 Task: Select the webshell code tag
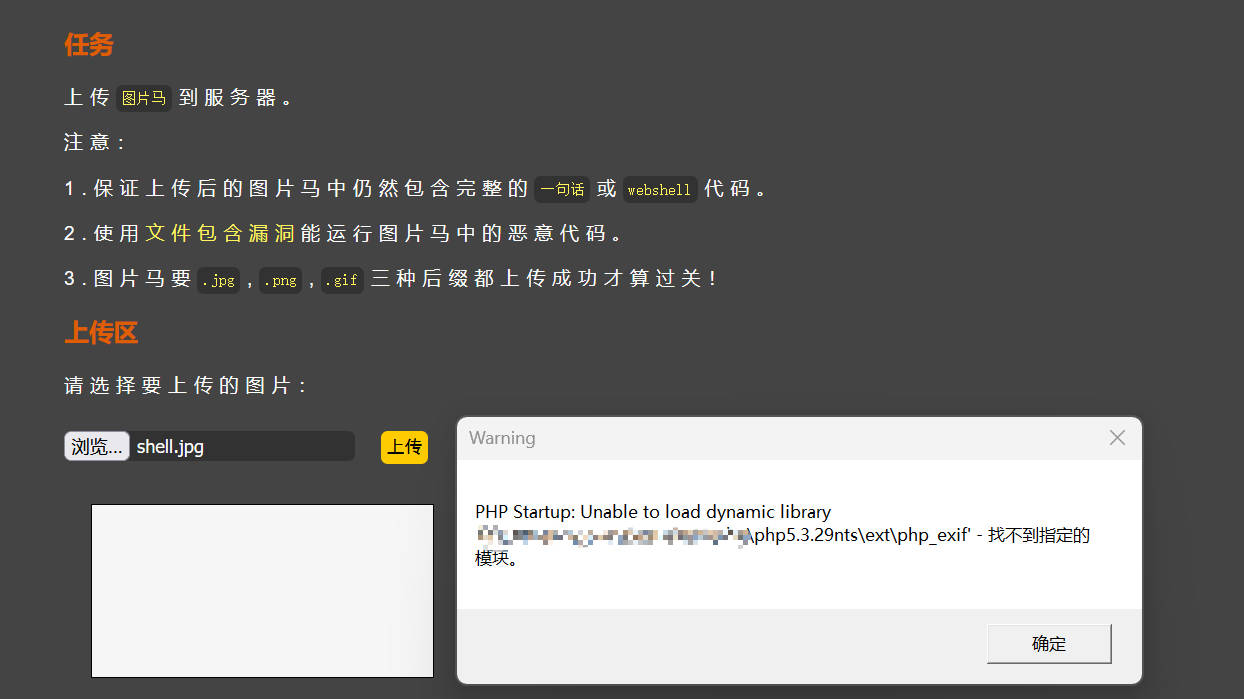tap(659, 189)
